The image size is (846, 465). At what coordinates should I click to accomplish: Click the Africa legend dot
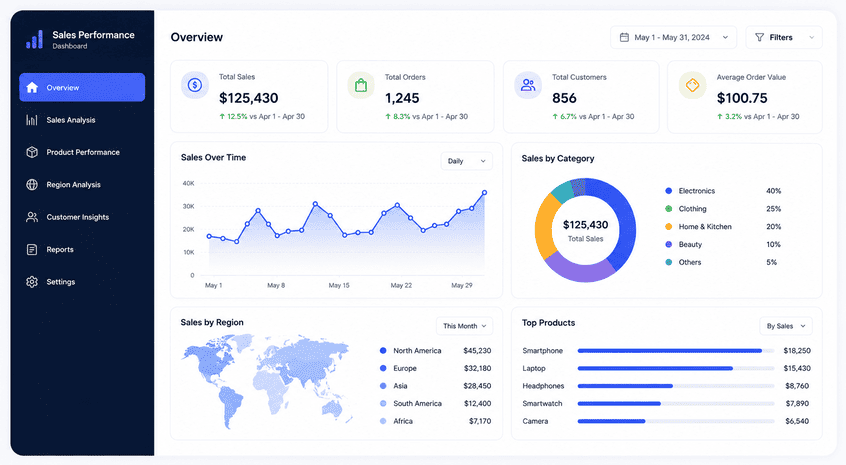tap(383, 421)
